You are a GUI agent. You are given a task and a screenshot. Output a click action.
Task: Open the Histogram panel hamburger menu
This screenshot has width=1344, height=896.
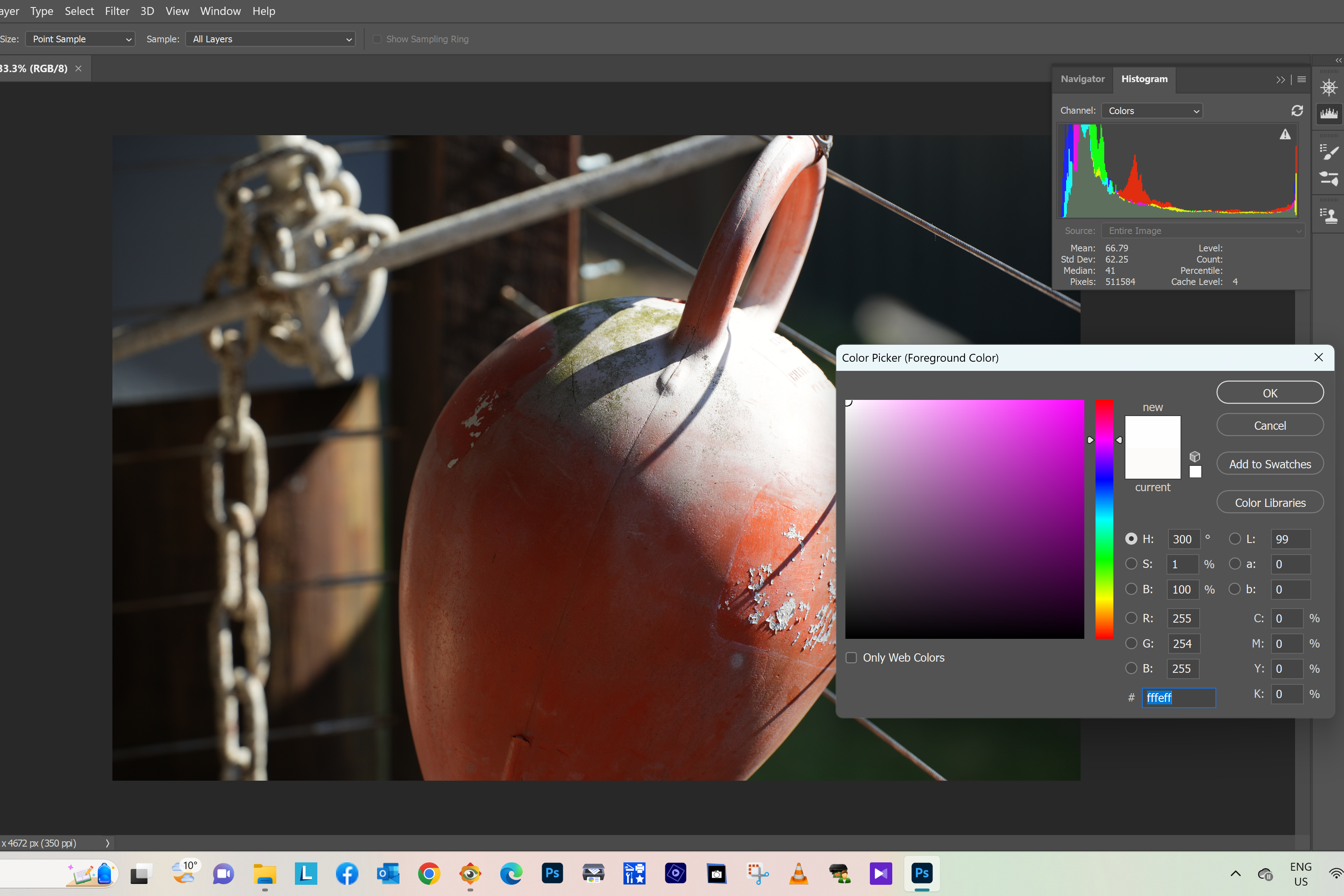1301,79
